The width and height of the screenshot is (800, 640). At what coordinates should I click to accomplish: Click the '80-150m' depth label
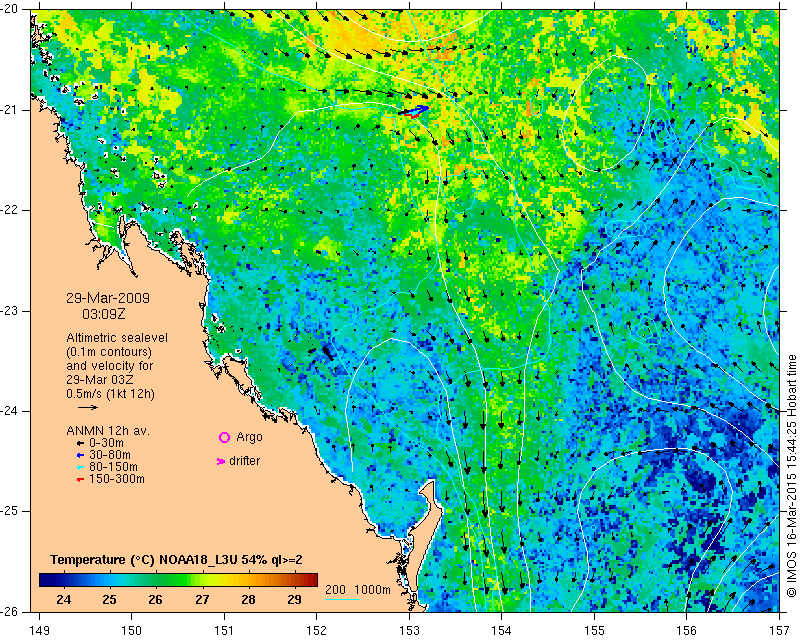point(113,467)
